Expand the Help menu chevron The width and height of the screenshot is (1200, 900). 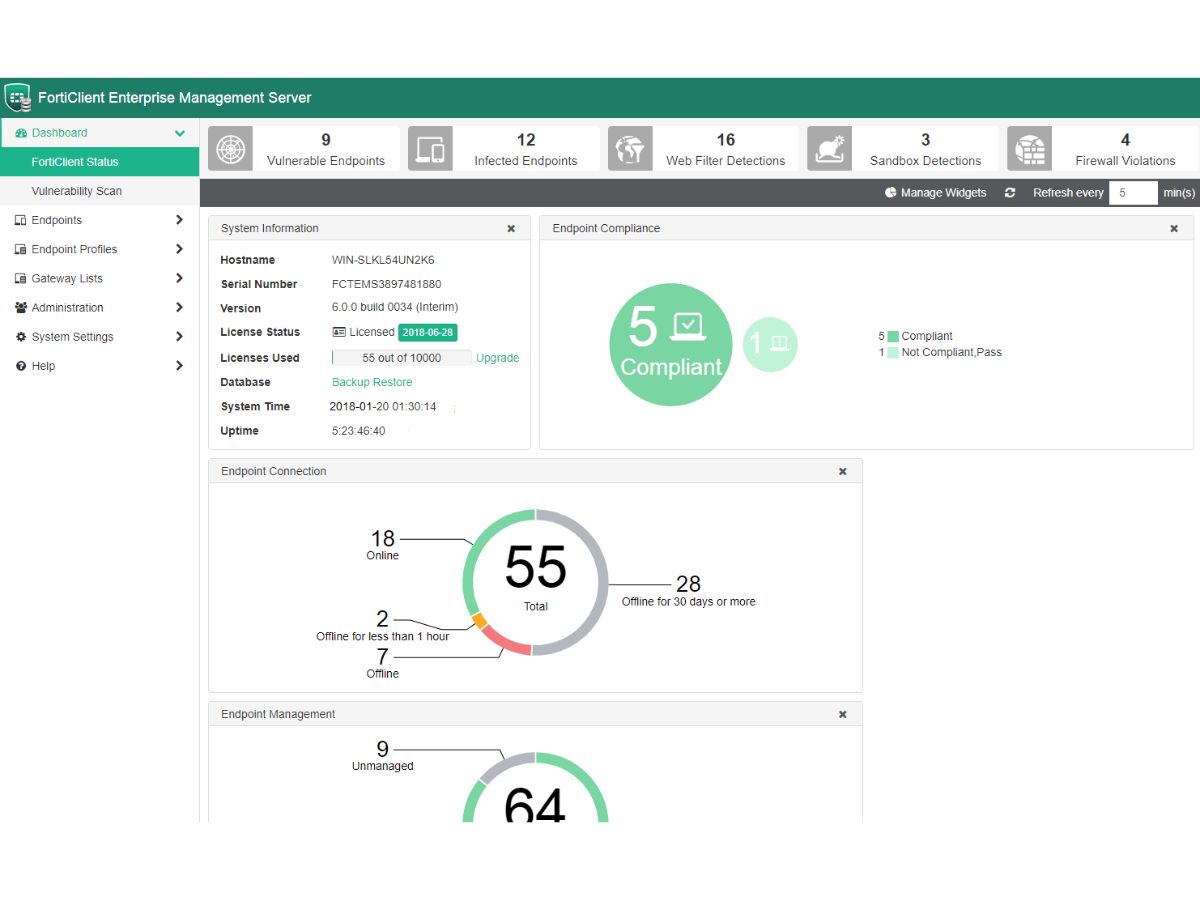[180, 366]
